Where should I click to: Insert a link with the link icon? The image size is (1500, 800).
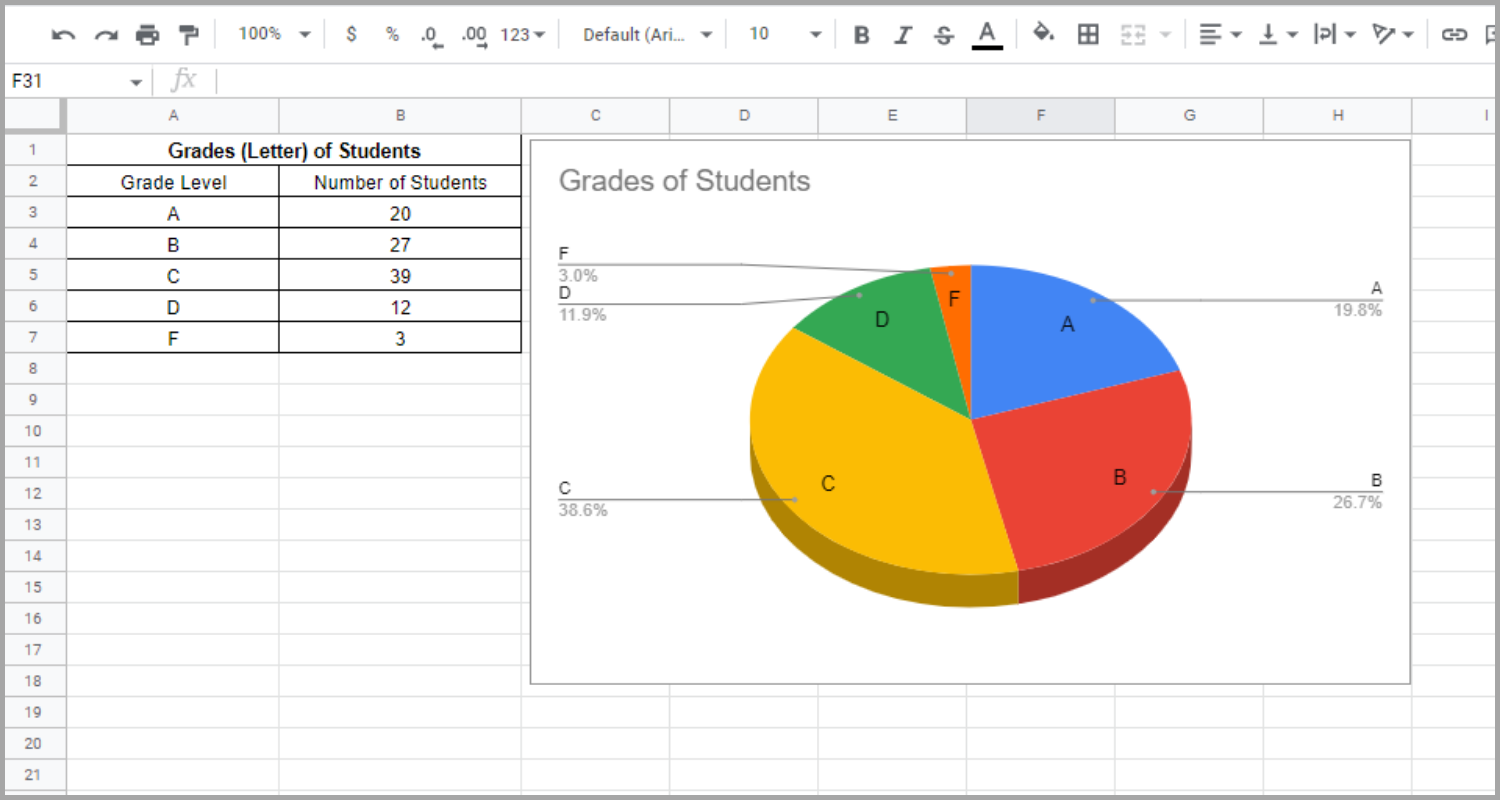click(1453, 33)
